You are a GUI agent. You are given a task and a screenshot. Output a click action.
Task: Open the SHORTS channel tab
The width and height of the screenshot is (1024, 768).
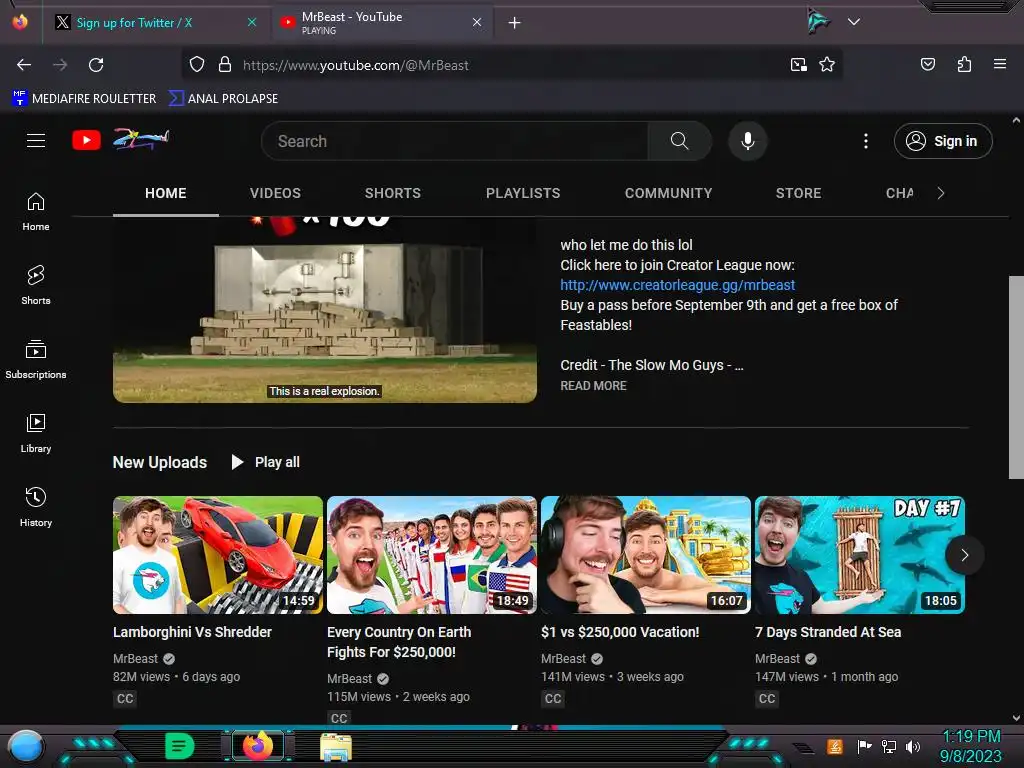[392, 193]
